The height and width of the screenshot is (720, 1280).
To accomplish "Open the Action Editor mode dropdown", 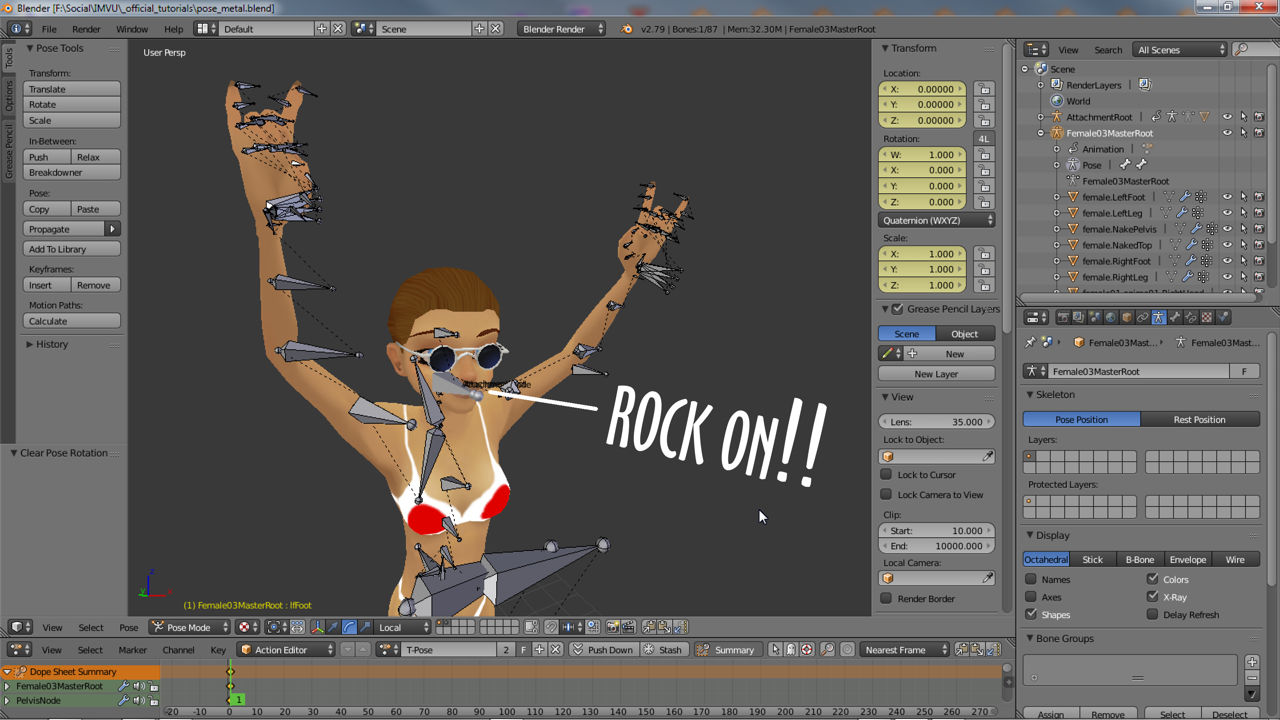I will coord(288,650).
